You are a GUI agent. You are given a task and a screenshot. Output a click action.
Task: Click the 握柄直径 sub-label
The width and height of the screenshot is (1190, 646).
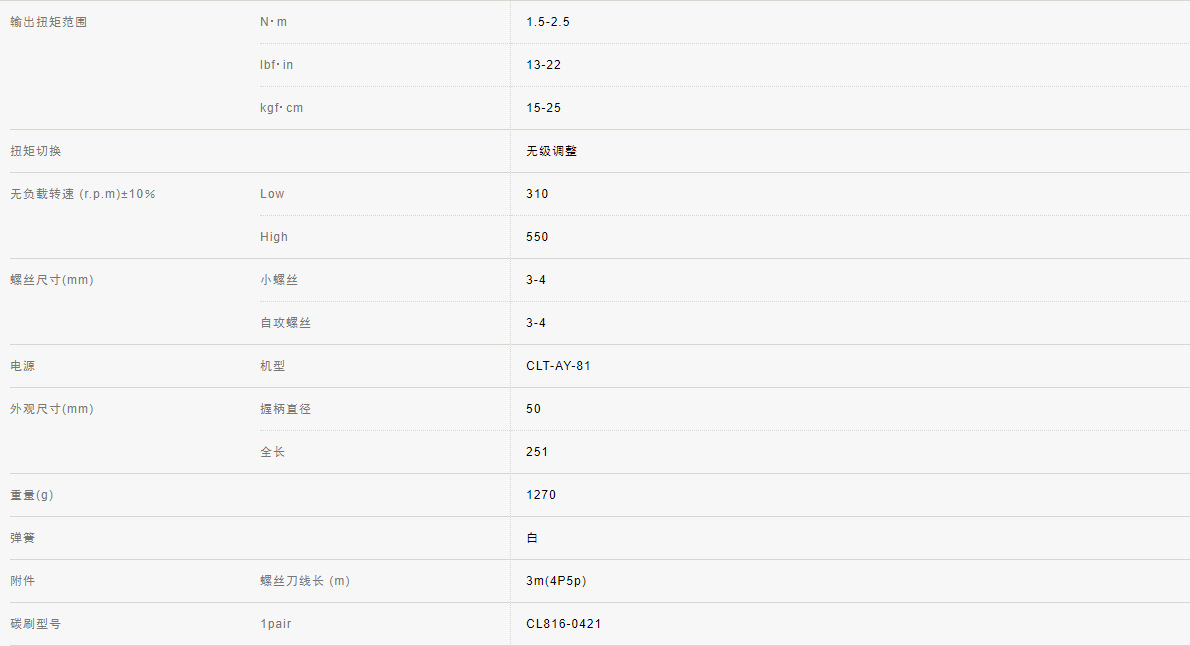tap(285, 409)
